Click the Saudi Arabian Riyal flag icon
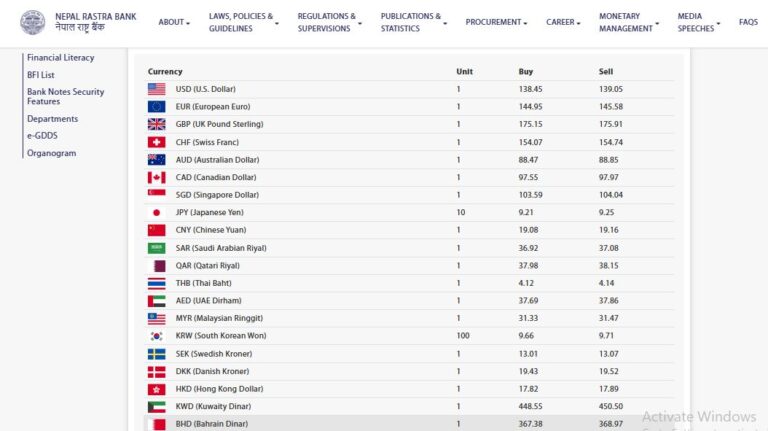Screen dimensions: 768x431 [156, 248]
